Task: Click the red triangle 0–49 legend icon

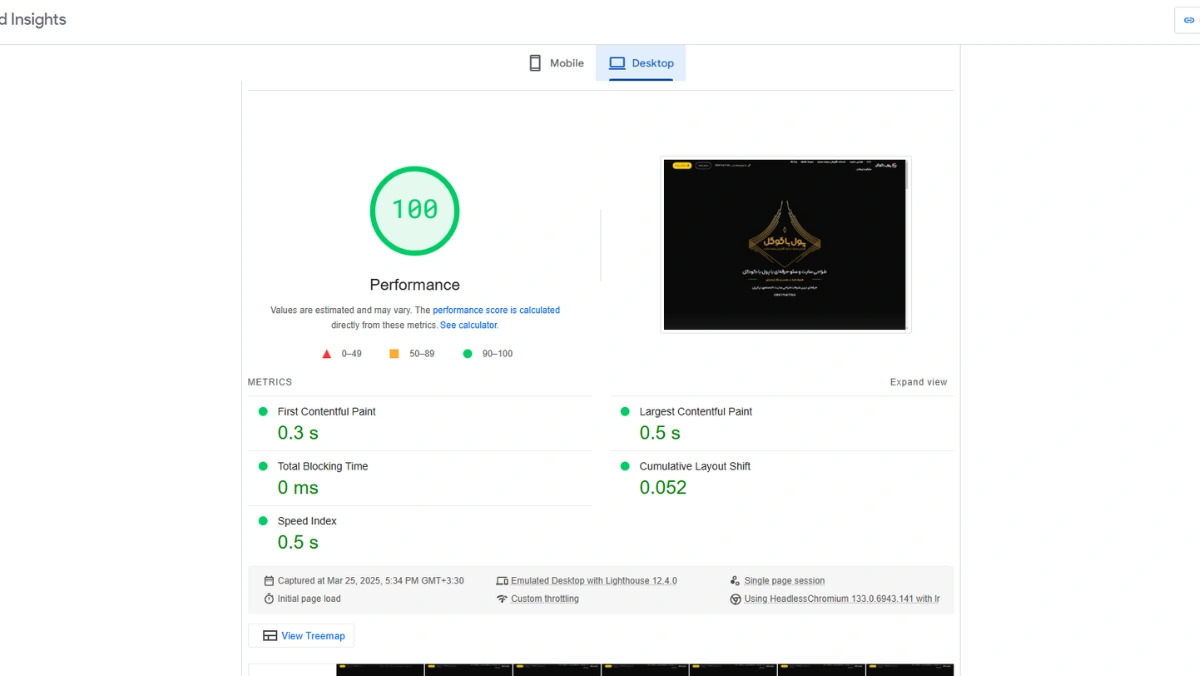Action: point(326,354)
